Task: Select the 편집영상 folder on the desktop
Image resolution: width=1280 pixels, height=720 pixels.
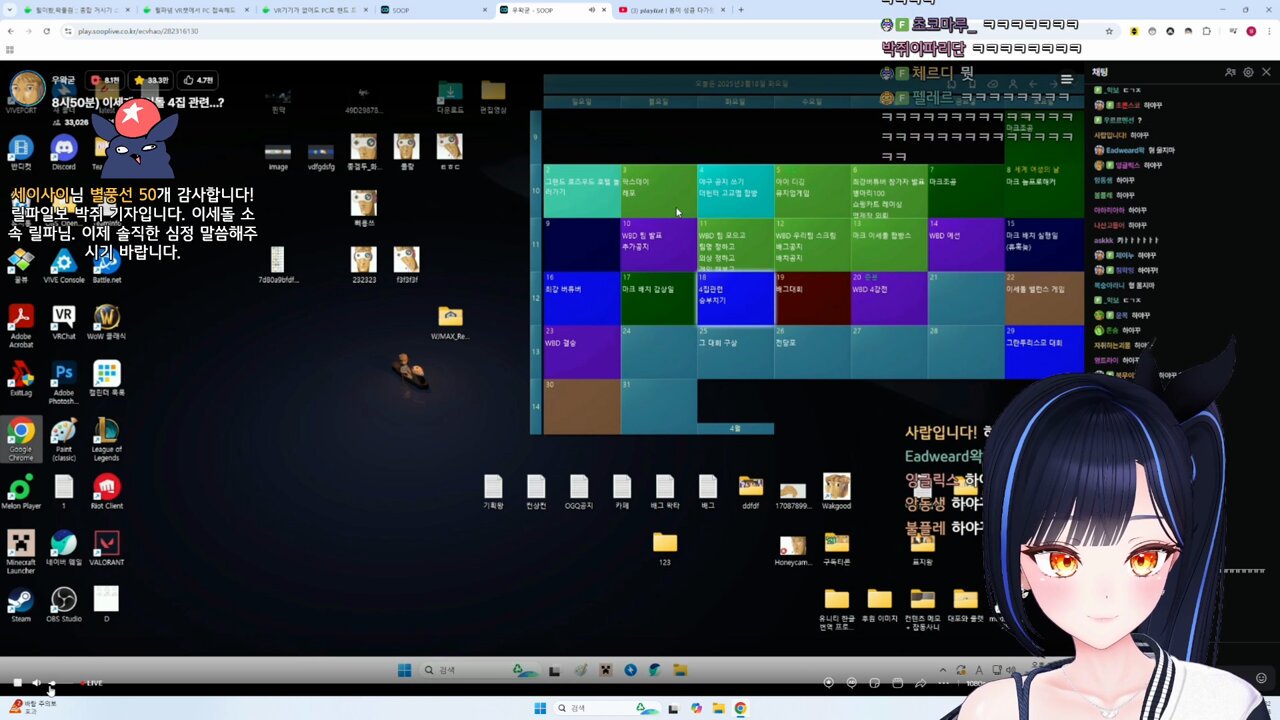Action: pos(493,97)
